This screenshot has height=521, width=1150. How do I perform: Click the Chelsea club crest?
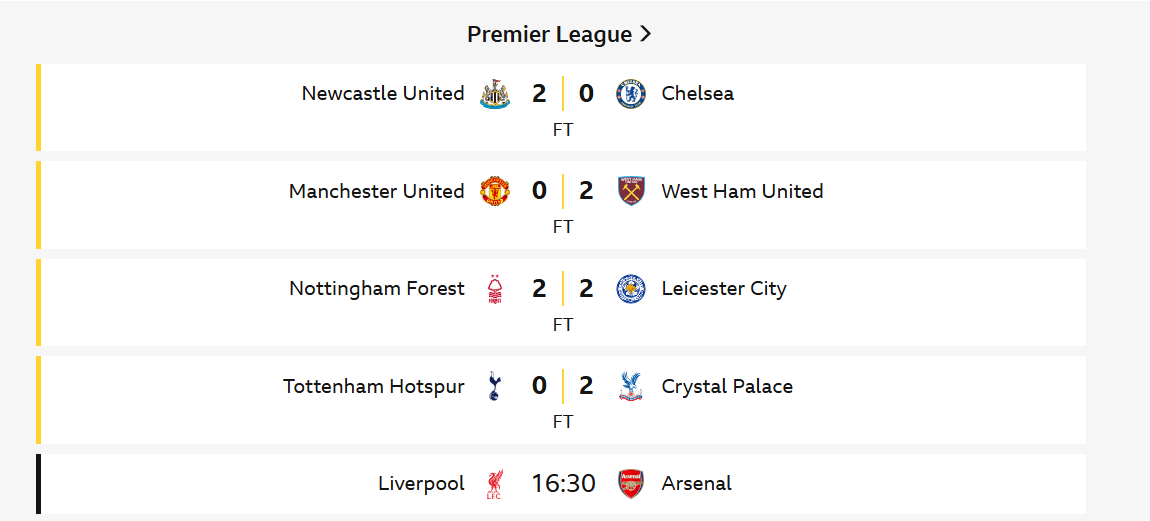[x=631, y=94]
